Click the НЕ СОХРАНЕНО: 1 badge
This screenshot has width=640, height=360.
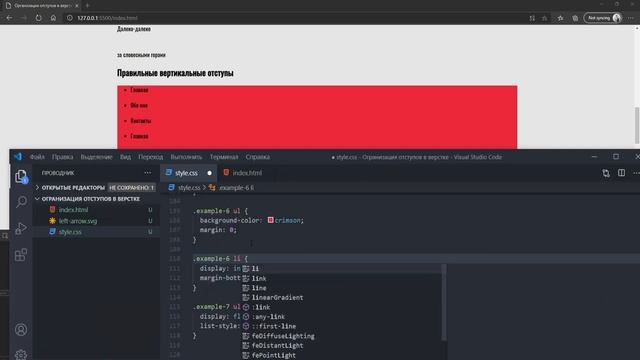(131, 187)
